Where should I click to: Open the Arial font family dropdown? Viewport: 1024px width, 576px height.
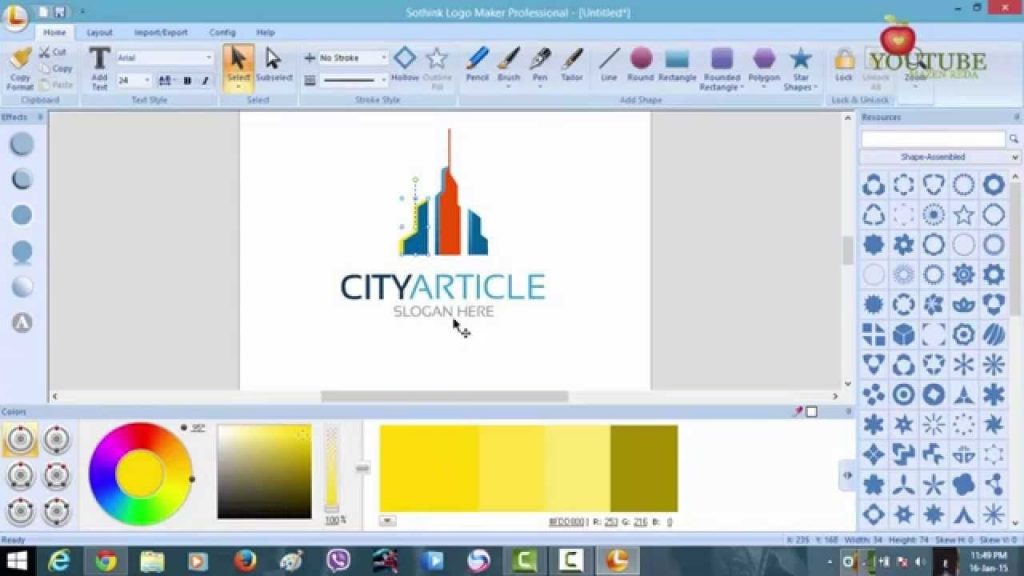[165, 58]
